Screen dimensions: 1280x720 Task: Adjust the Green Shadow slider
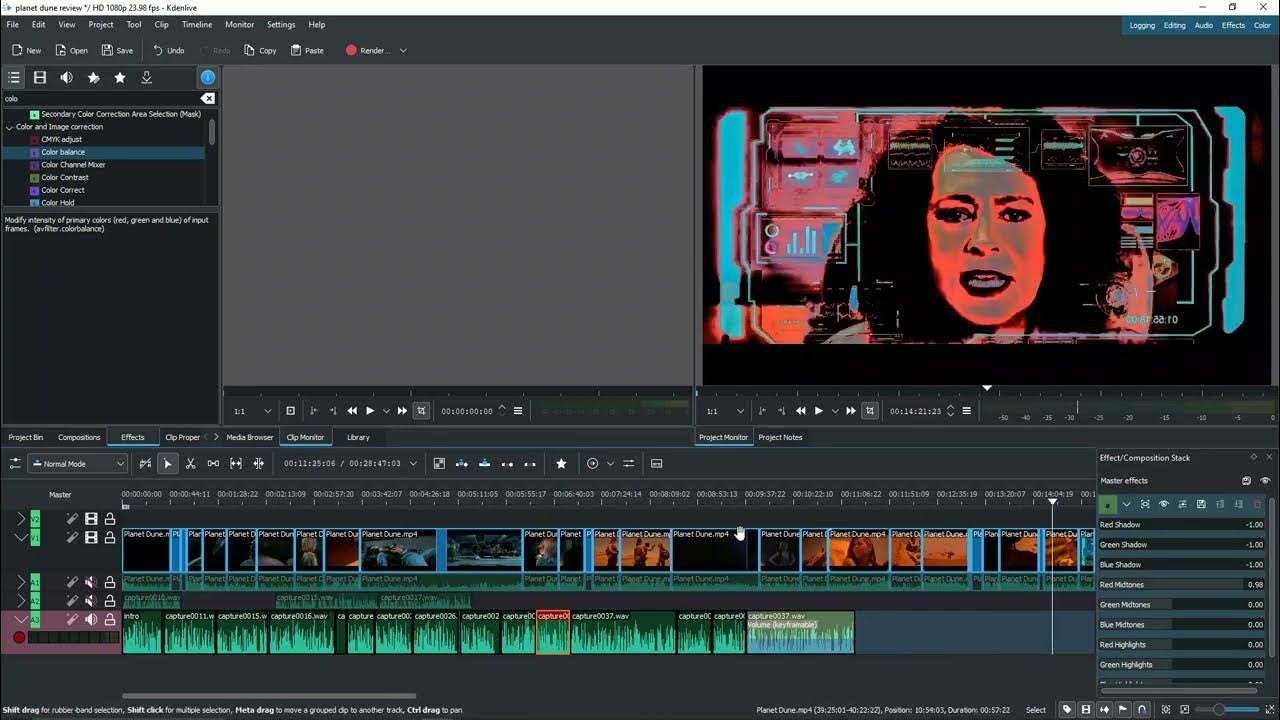pos(1182,545)
